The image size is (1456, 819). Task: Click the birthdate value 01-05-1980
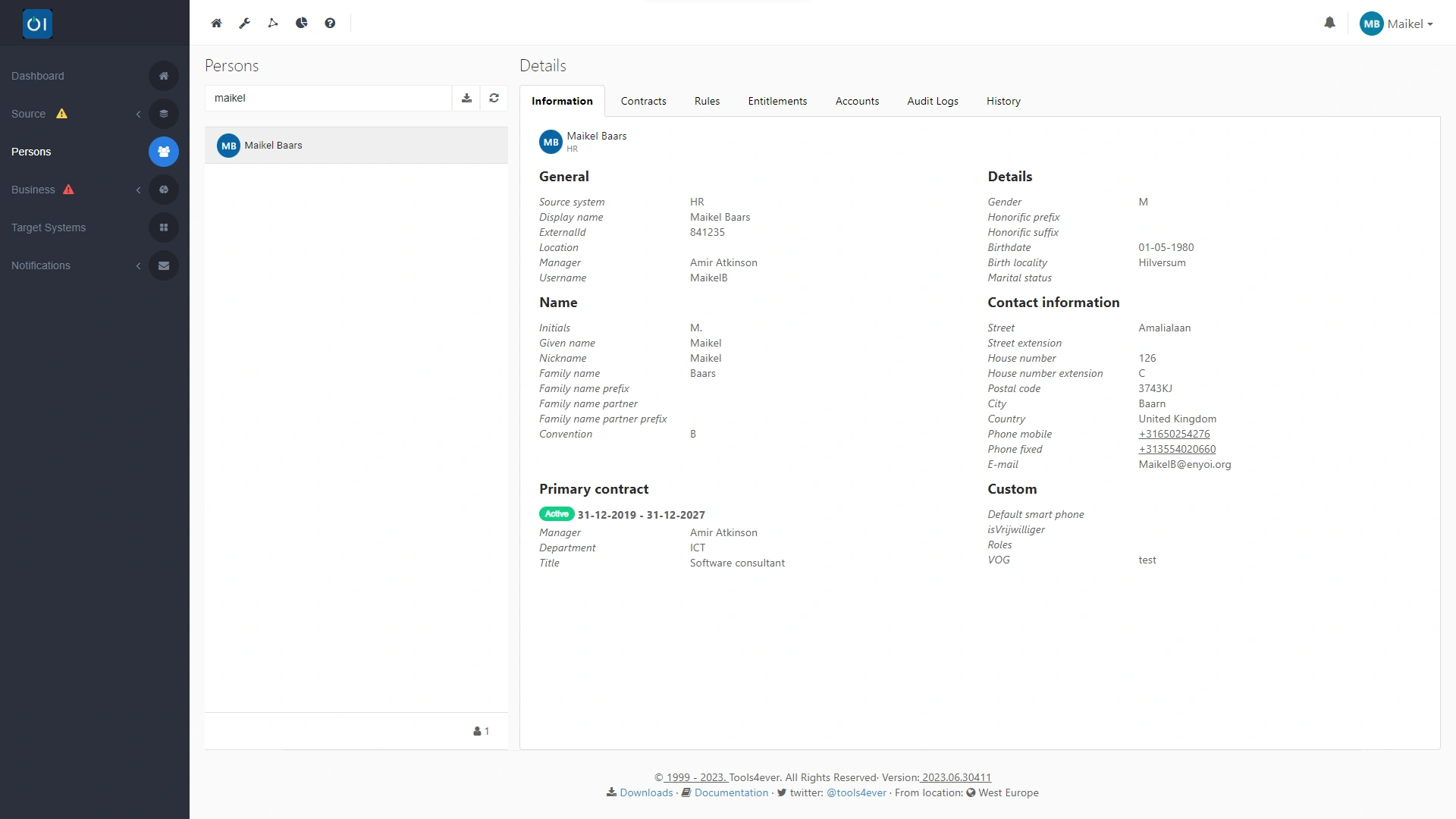pyautogui.click(x=1166, y=247)
